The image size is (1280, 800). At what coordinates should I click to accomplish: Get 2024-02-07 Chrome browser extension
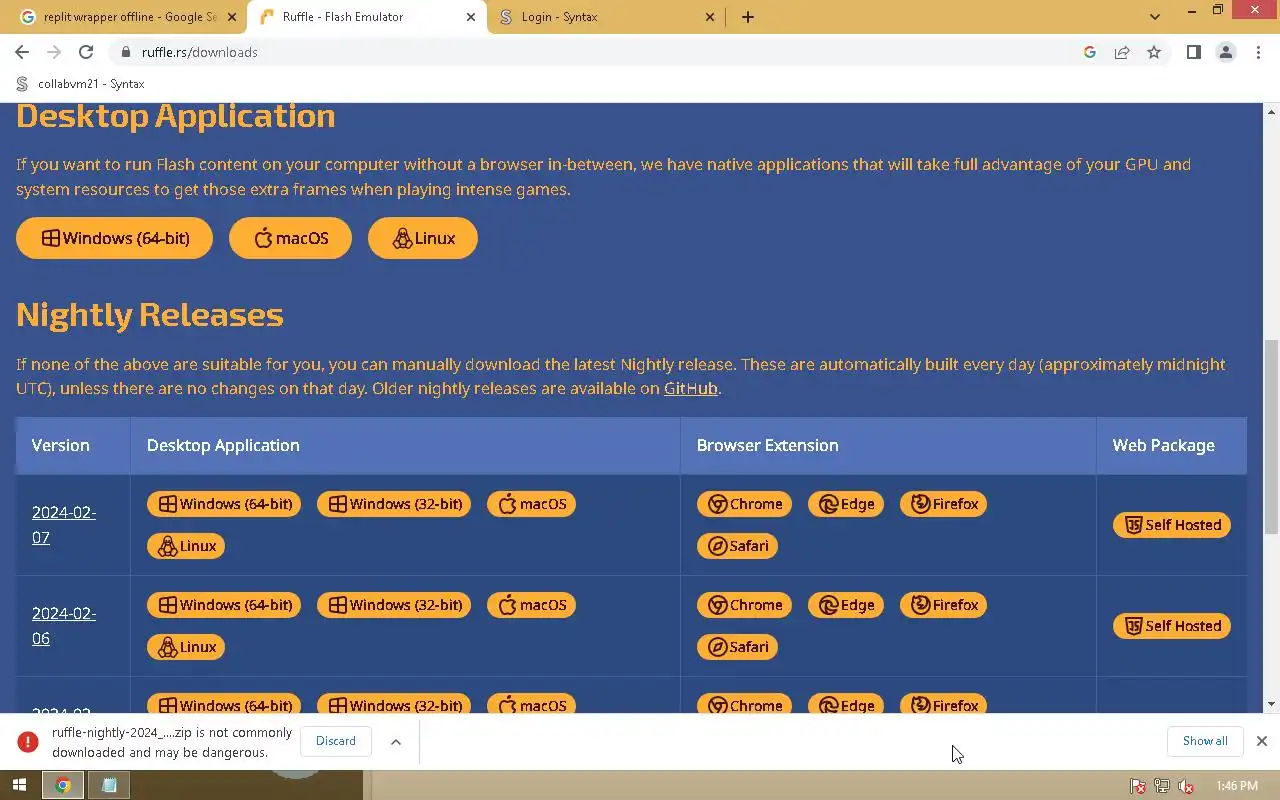coord(744,504)
